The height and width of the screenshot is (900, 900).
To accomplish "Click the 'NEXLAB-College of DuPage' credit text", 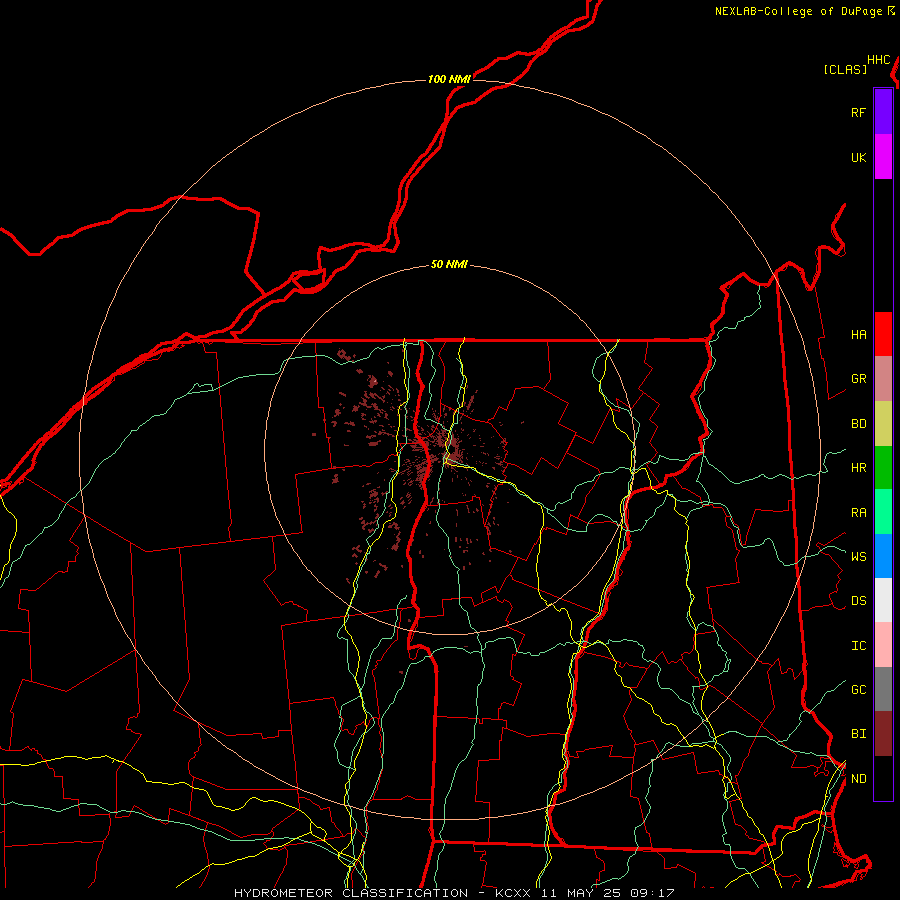I will pos(798,11).
